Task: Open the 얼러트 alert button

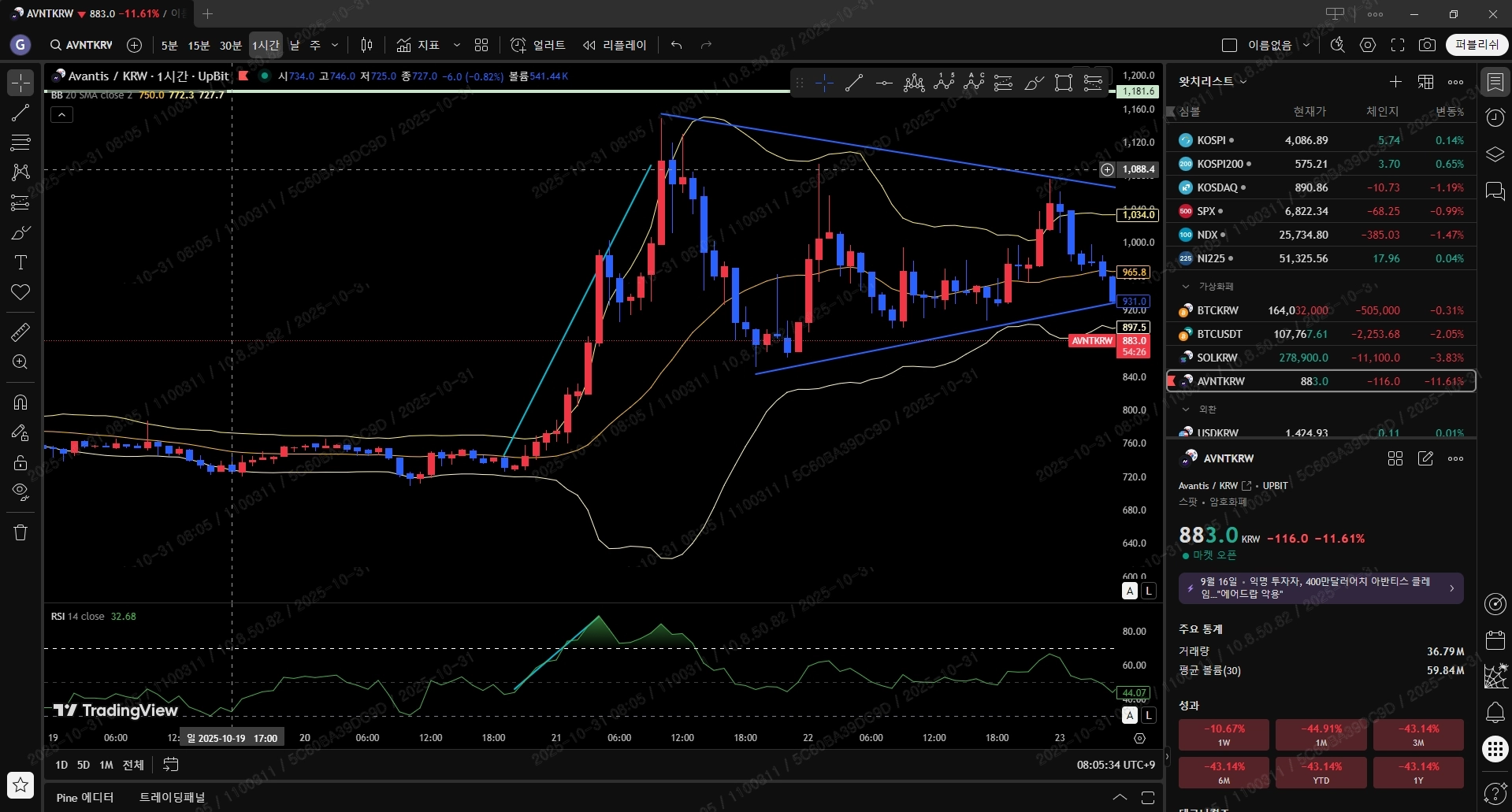Action: (x=538, y=45)
